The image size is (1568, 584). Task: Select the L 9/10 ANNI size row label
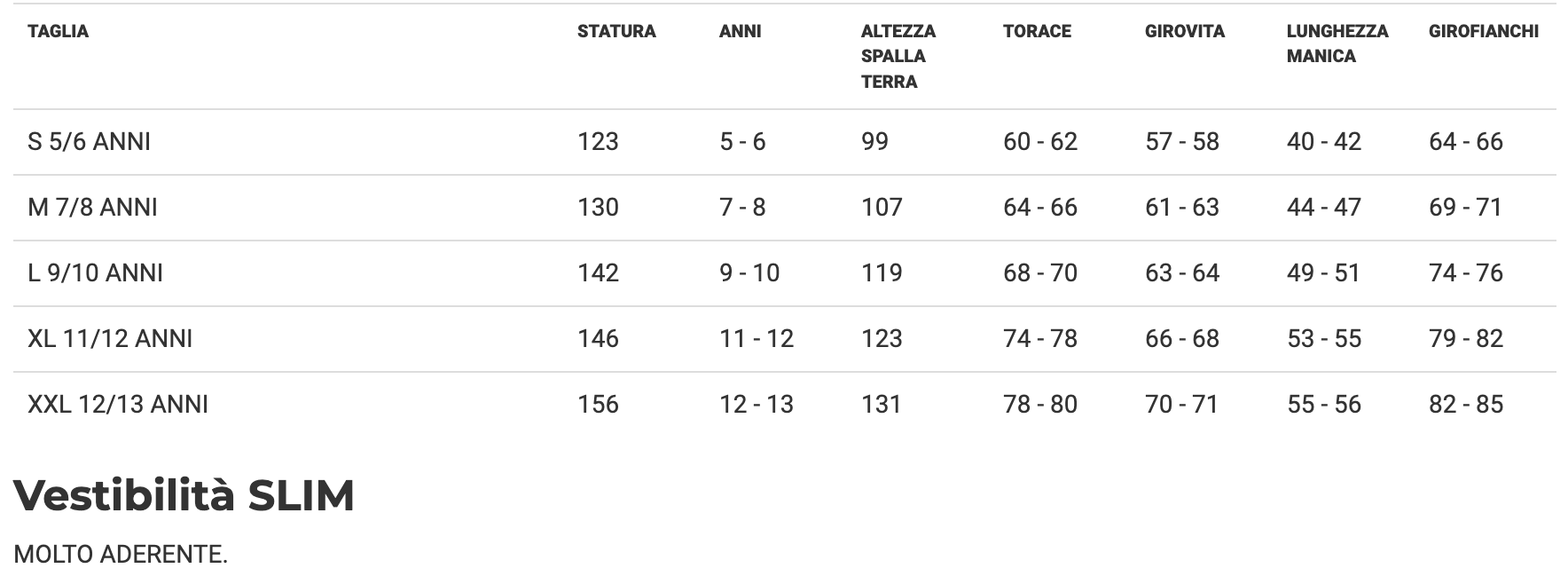96,273
